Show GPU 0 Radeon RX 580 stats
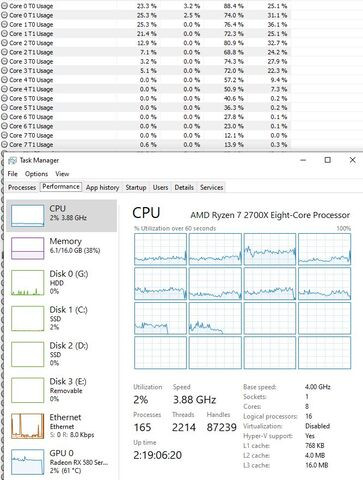The width and height of the screenshot is (363, 480). [62, 462]
